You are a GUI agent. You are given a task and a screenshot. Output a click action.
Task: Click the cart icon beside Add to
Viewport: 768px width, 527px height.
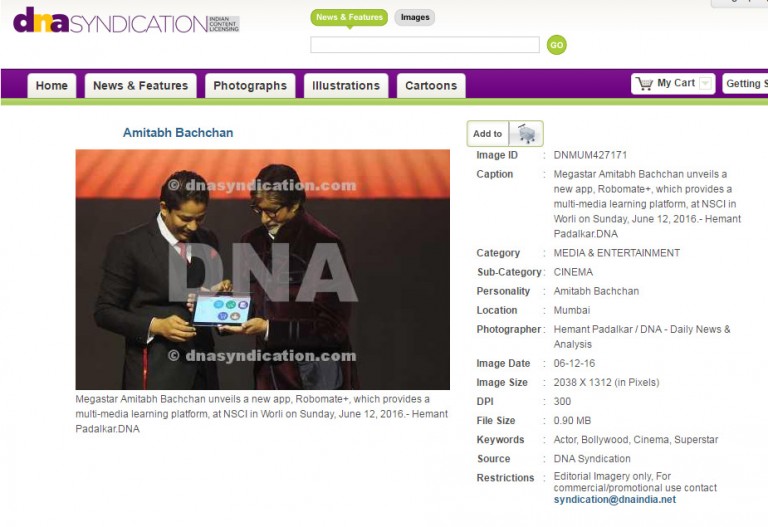pyautogui.click(x=525, y=134)
